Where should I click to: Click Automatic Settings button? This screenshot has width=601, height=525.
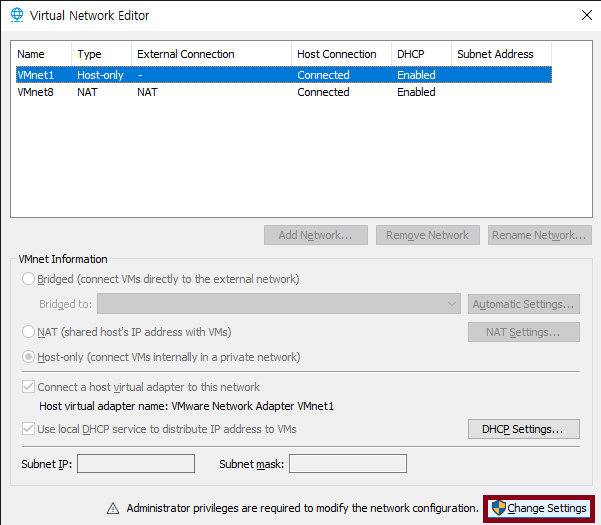(x=524, y=304)
